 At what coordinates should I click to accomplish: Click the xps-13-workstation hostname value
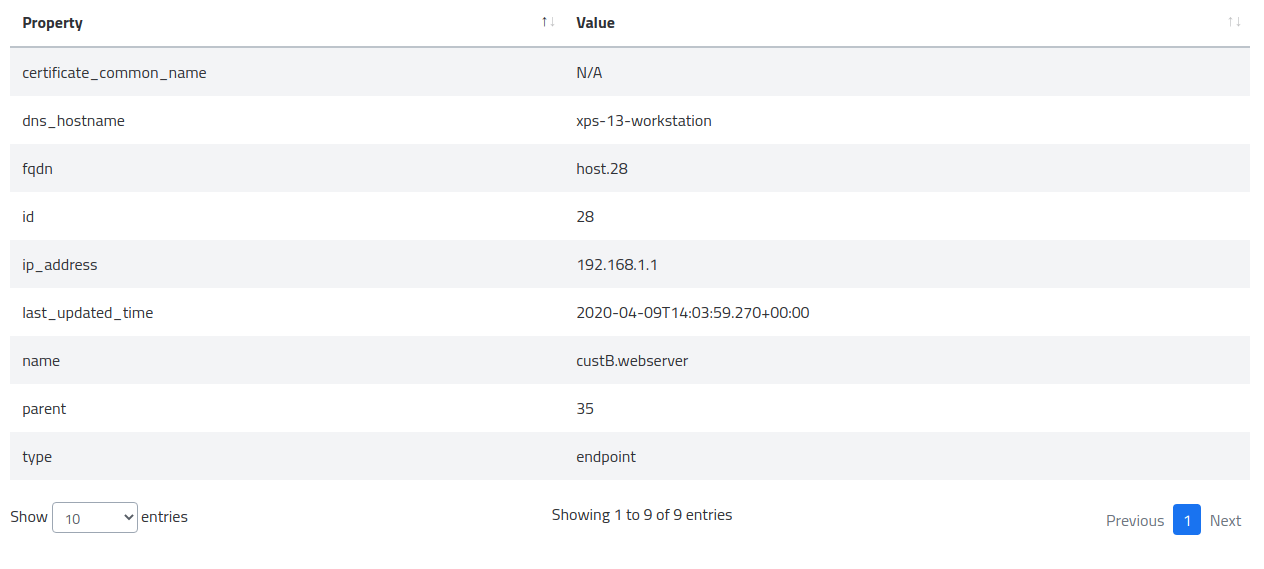pyautogui.click(x=643, y=121)
